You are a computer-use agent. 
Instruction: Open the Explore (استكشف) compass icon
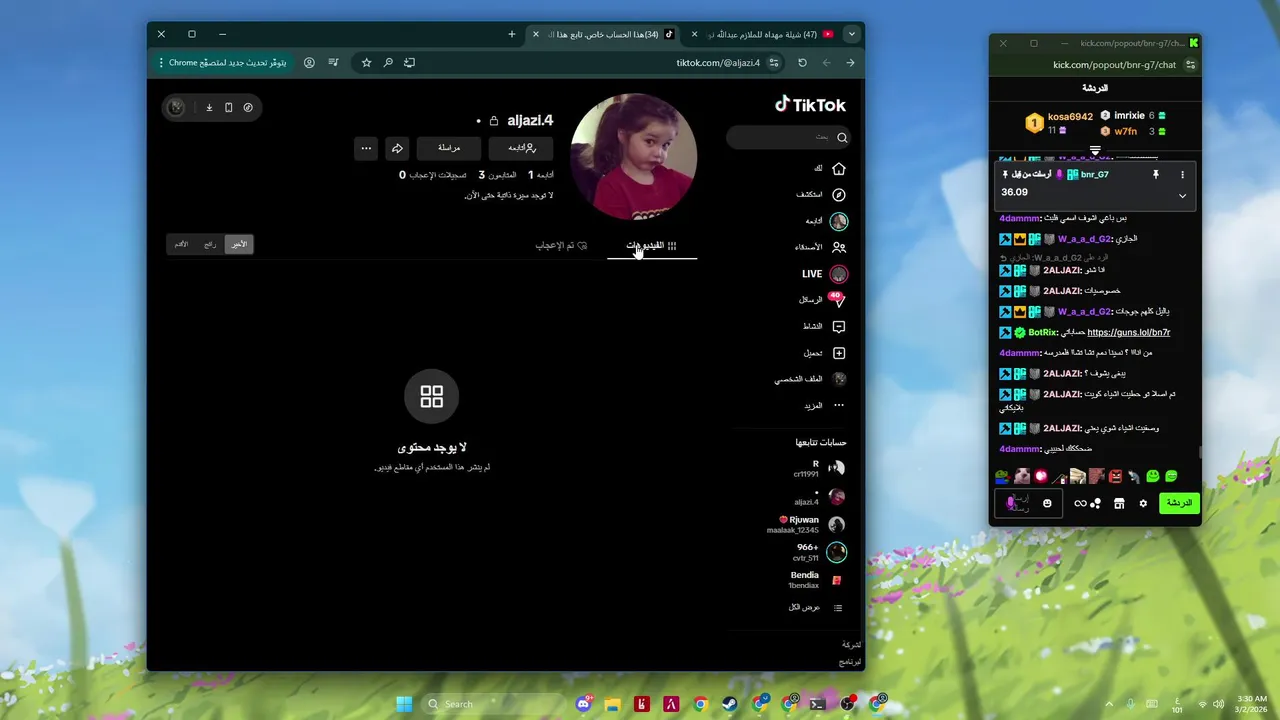839,194
